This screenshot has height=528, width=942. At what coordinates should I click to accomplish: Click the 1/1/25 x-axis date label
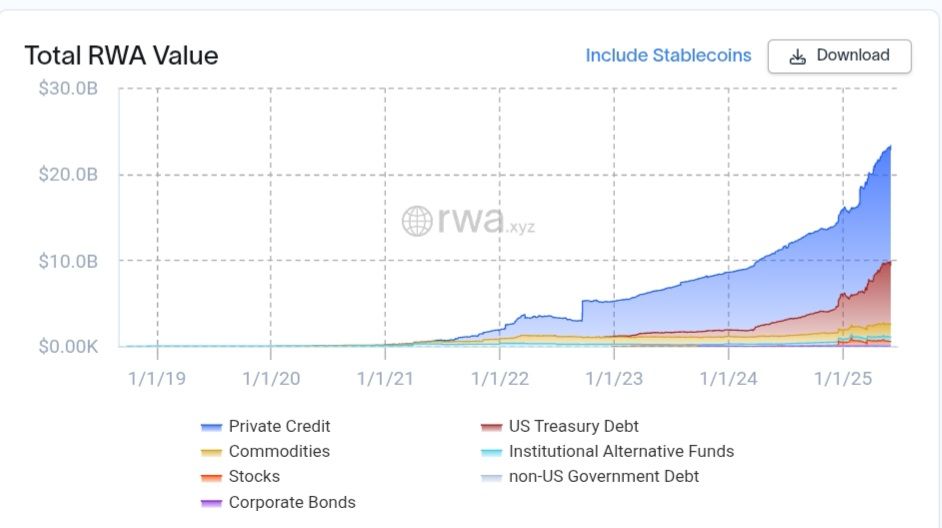coord(842,378)
